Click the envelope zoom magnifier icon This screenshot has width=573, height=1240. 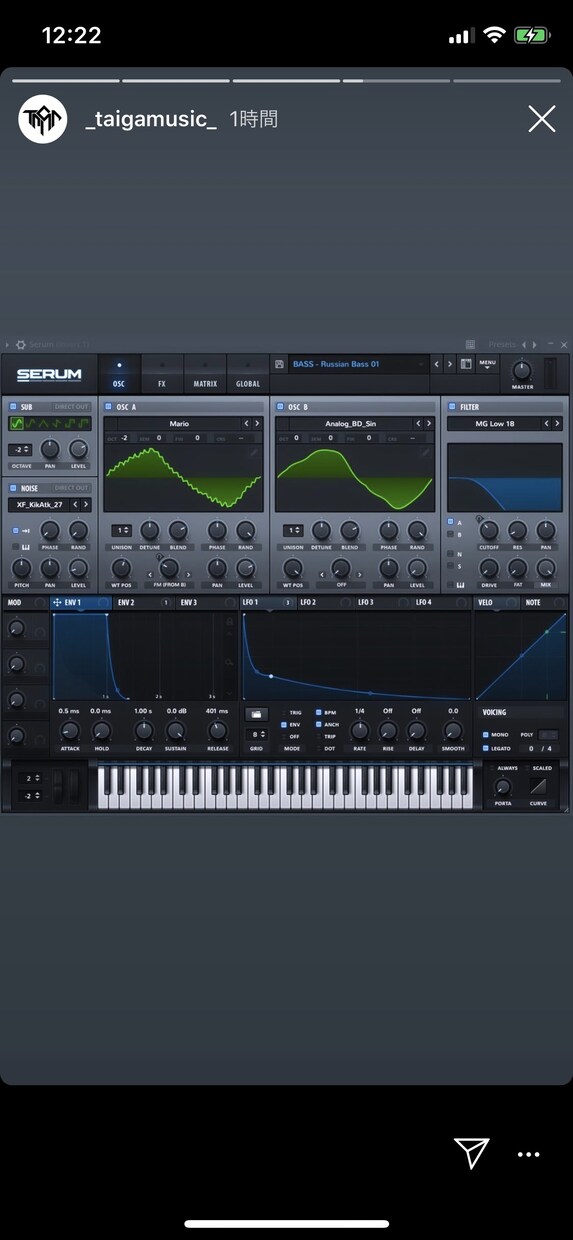pyautogui.click(x=231, y=661)
